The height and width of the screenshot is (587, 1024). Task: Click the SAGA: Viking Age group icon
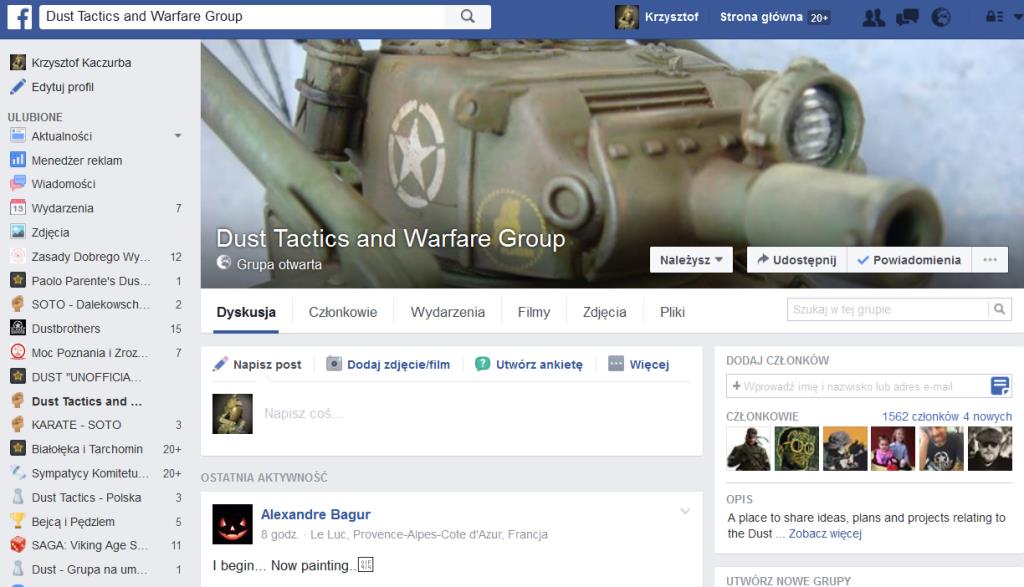18,545
